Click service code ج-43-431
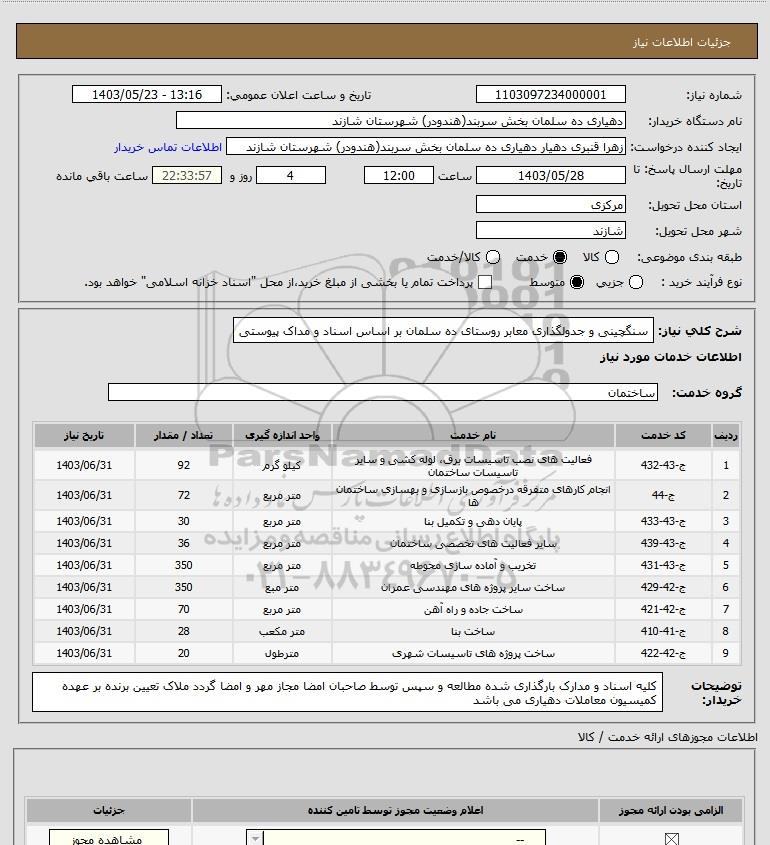Image resolution: width=770 pixels, height=845 pixels. [663, 565]
